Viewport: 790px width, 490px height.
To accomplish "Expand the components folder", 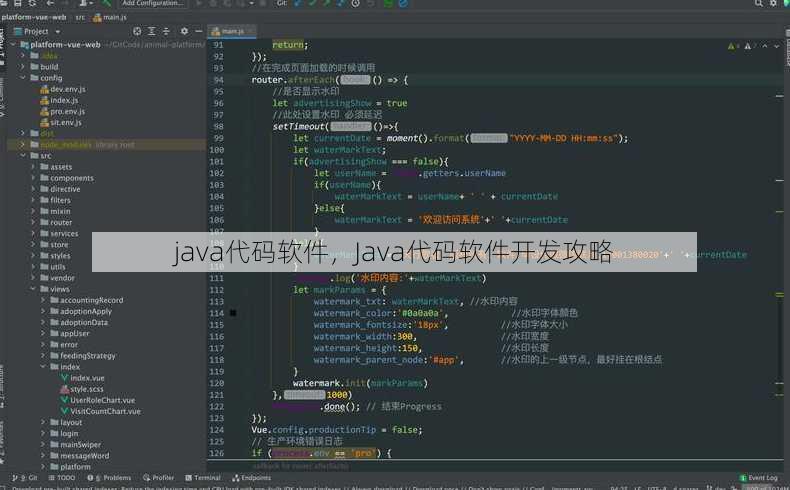I will pyautogui.click(x=33, y=177).
